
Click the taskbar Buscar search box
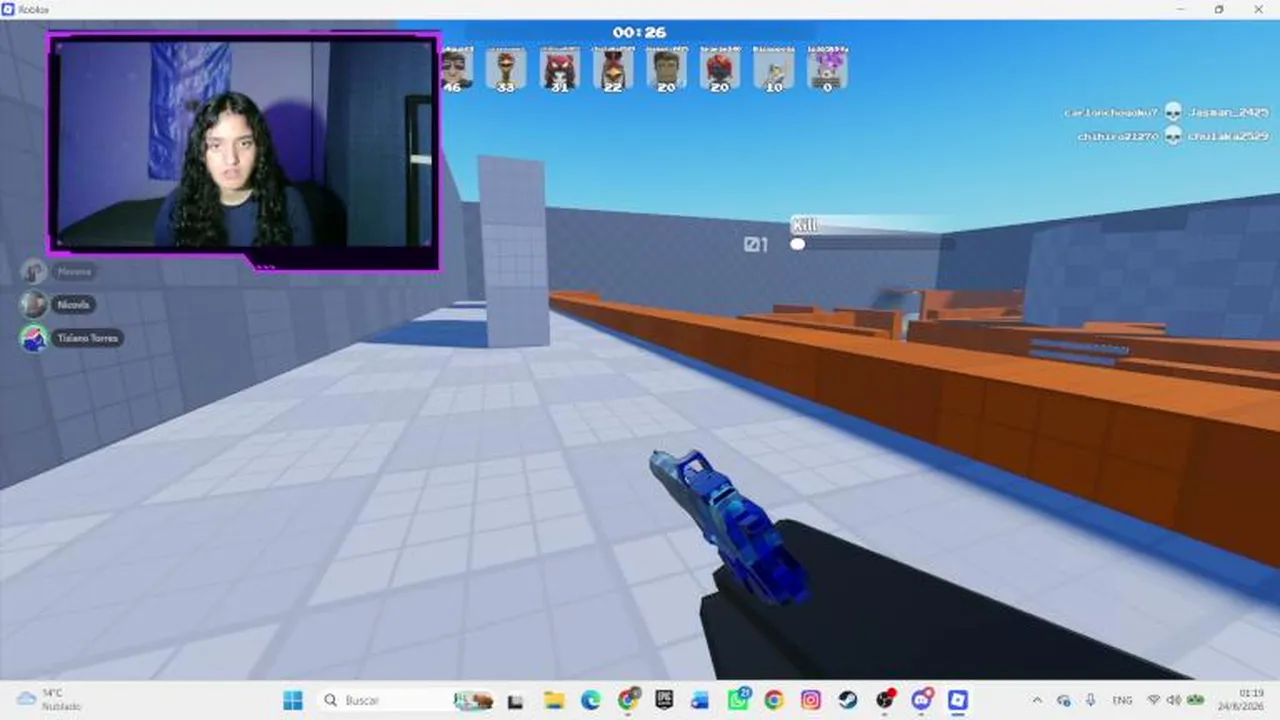tap(408, 700)
